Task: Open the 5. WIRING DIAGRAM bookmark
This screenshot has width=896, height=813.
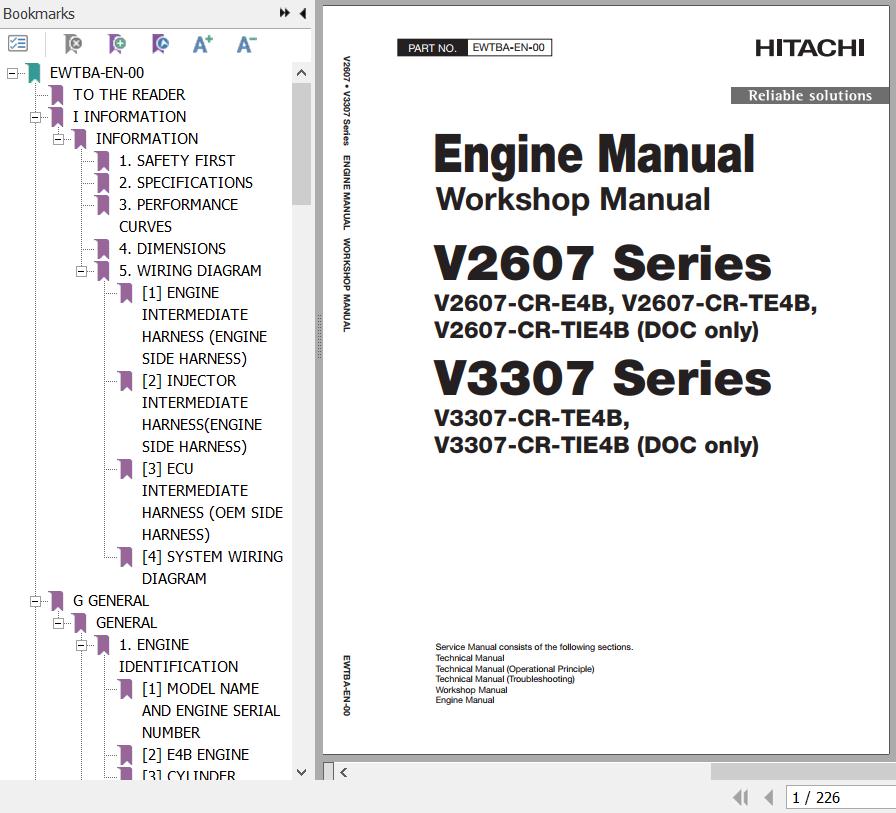Action: [190, 271]
